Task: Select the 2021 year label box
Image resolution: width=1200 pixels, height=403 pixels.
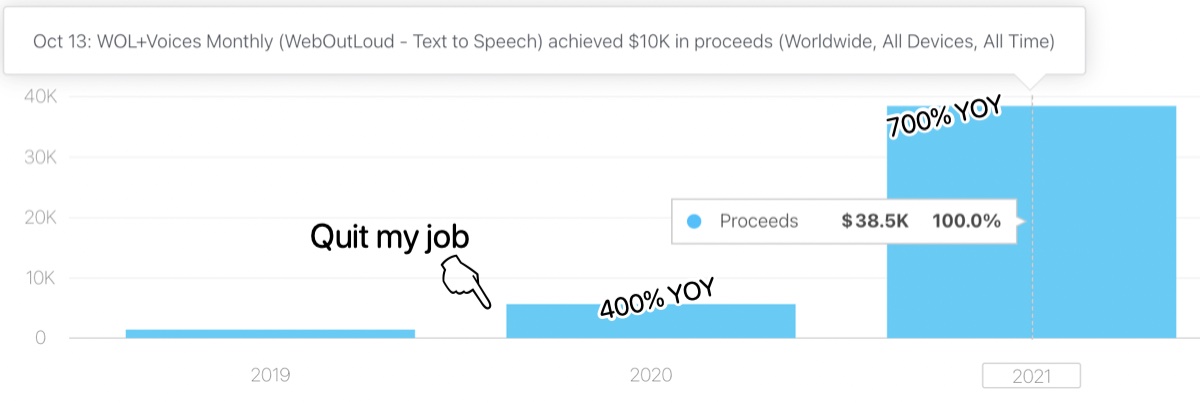Action: [x=1031, y=376]
